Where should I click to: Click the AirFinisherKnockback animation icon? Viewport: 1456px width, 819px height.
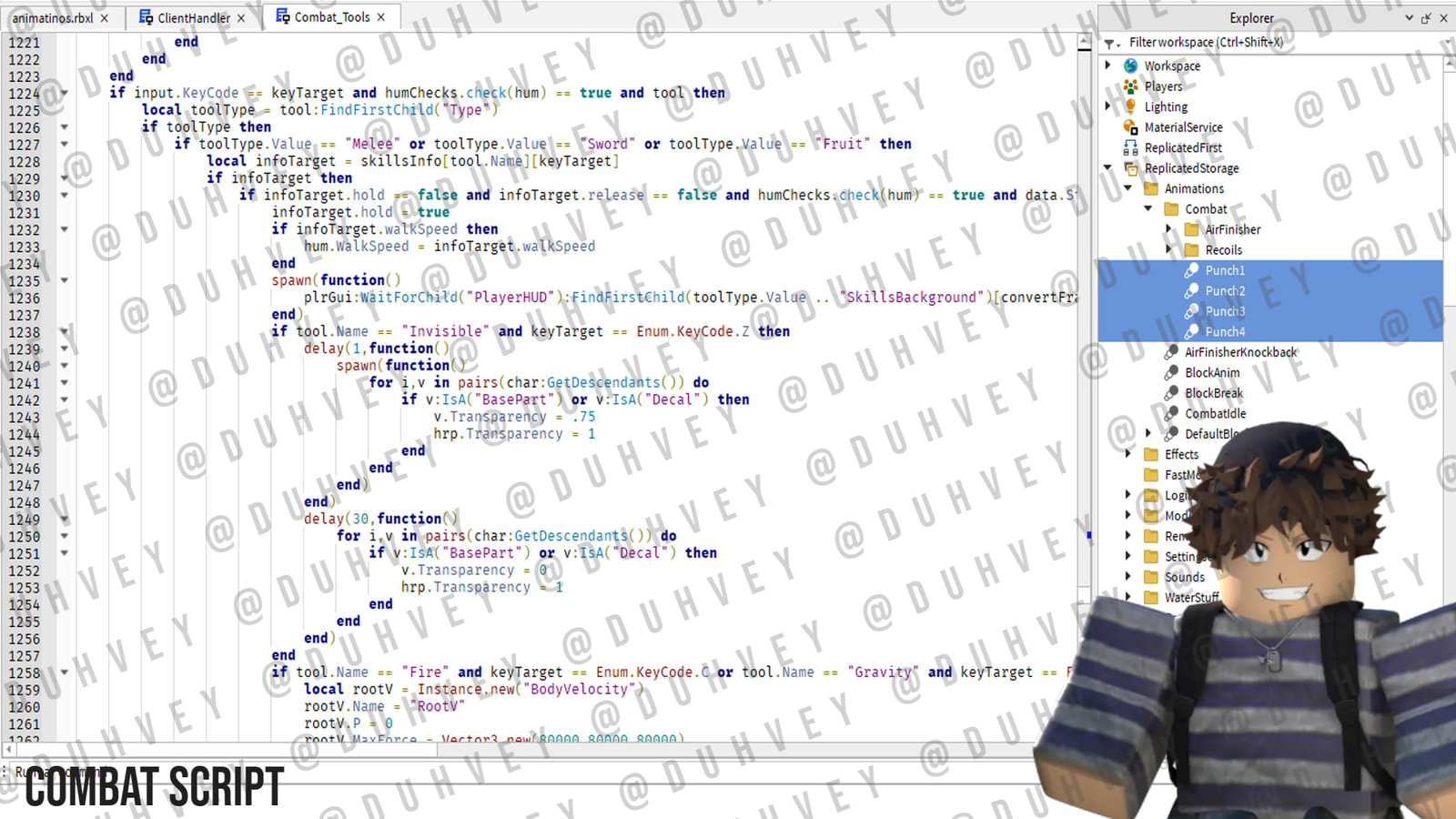click(1171, 352)
